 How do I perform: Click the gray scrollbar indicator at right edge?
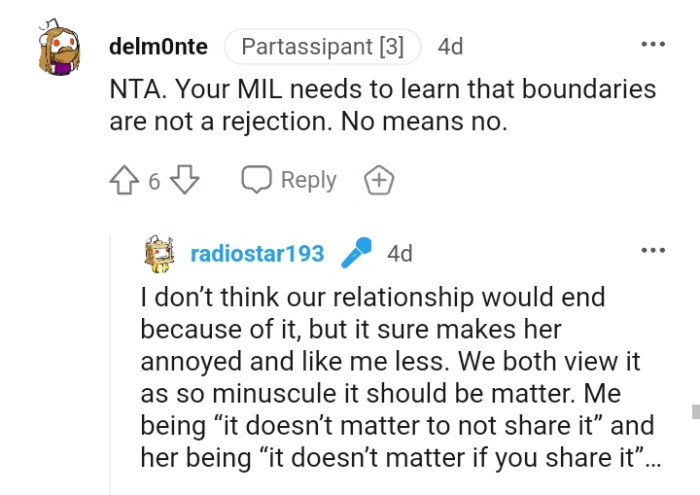click(x=696, y=412)
